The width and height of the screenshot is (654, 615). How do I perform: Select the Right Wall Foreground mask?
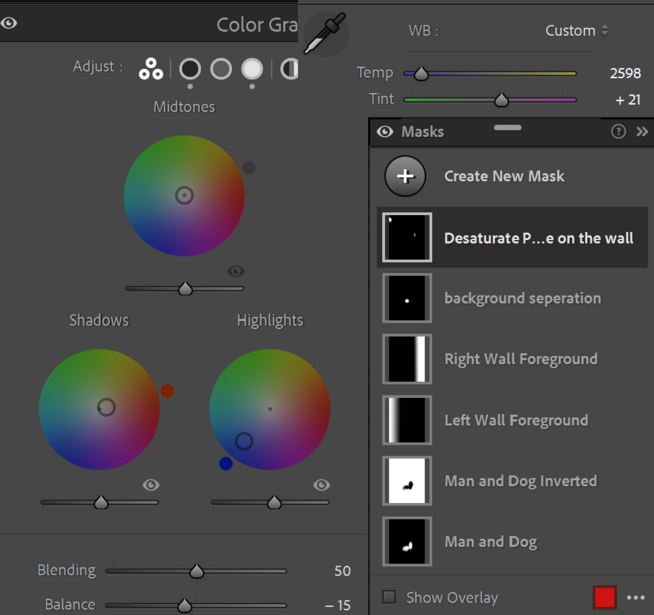(x=512, y=359)
